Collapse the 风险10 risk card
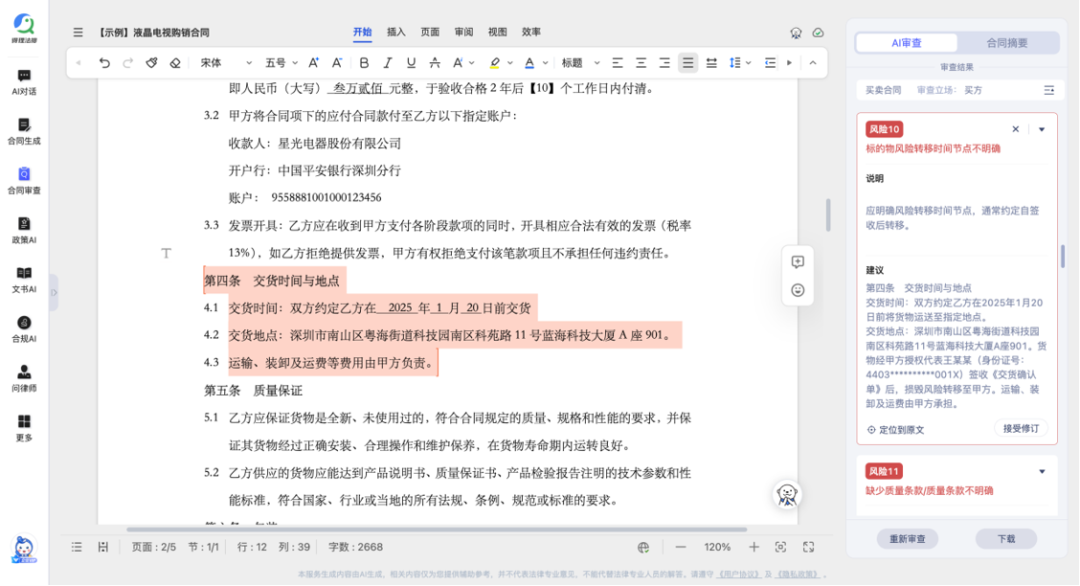1080x586 pixels. coord(1040,129)
